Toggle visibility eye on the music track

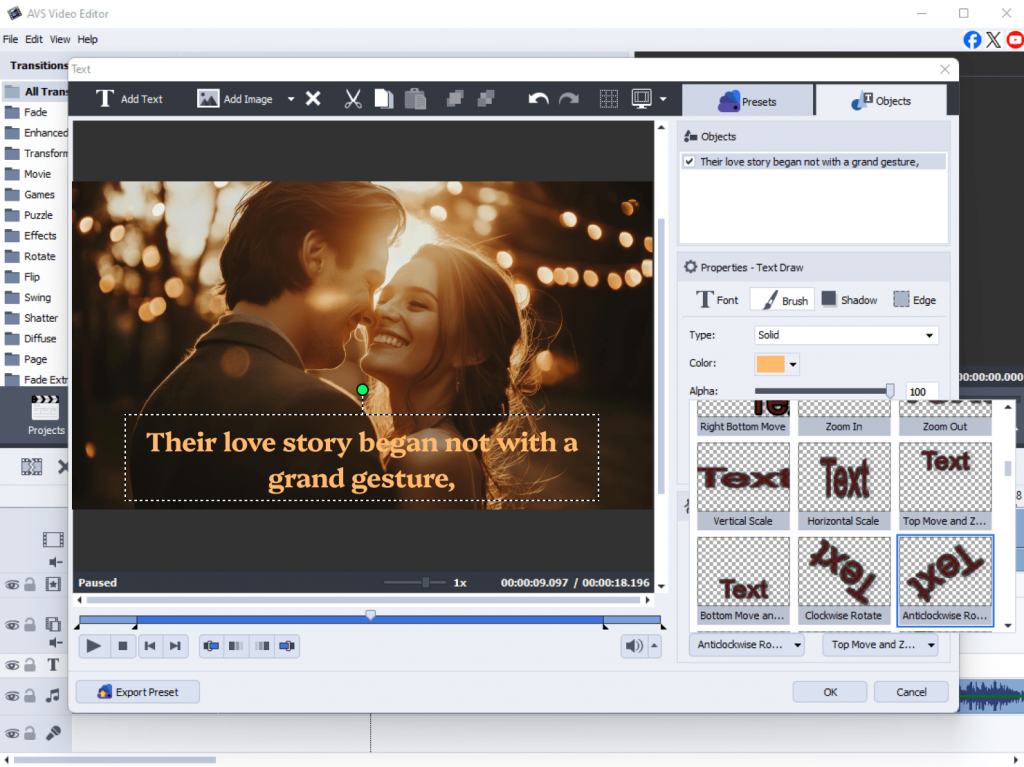coord(12,696)
